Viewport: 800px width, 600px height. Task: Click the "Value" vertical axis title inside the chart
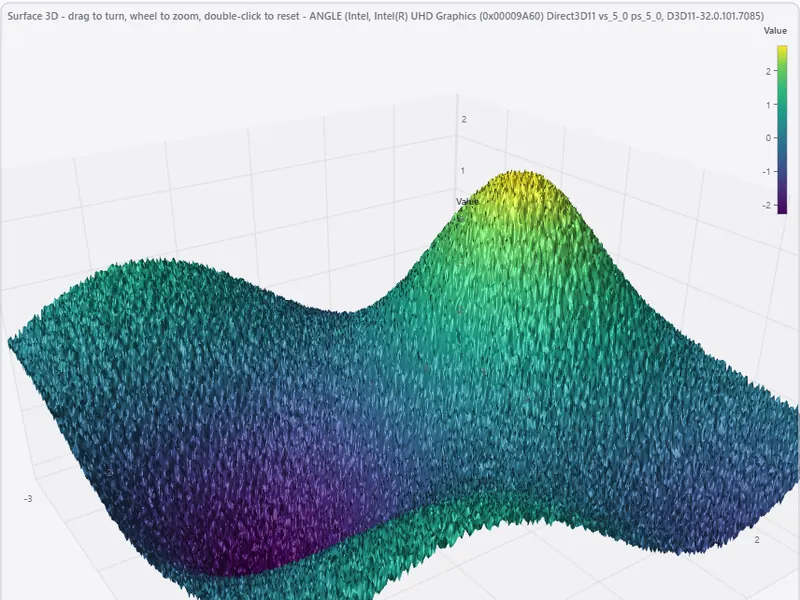click(467, 202)
